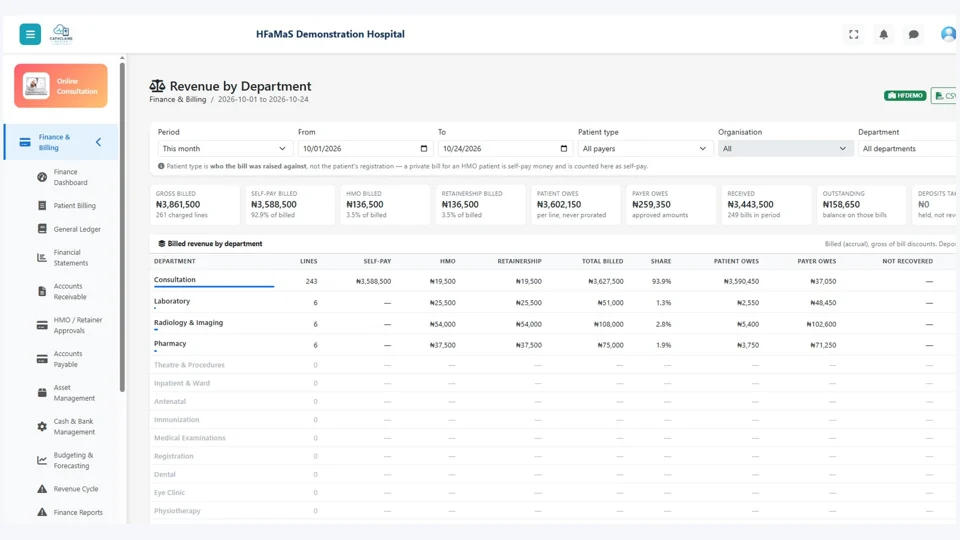
Task: Click the Finance Reports warning icon
Action: 42,512
